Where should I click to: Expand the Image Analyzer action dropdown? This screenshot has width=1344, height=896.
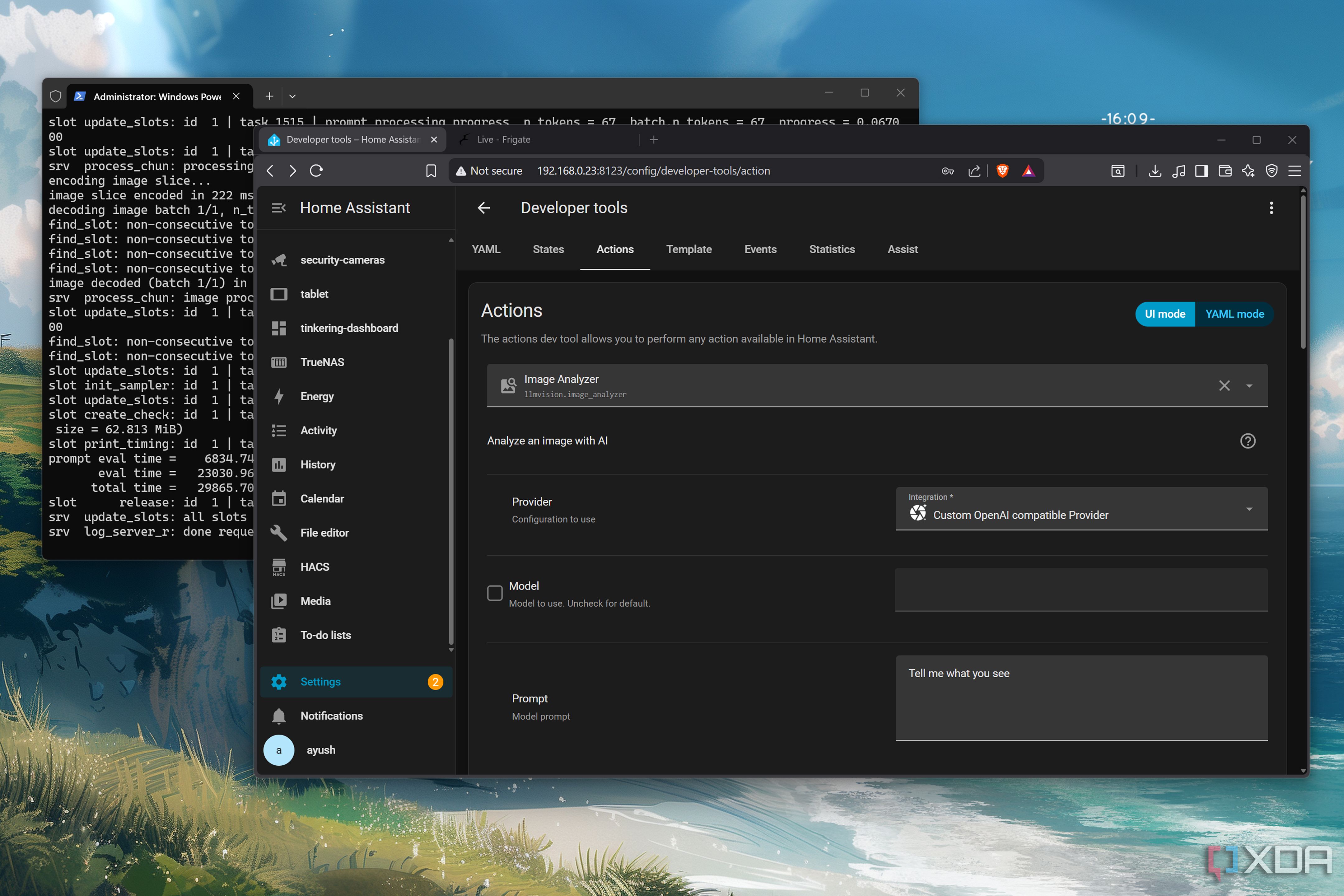(x=1249, y=386)
